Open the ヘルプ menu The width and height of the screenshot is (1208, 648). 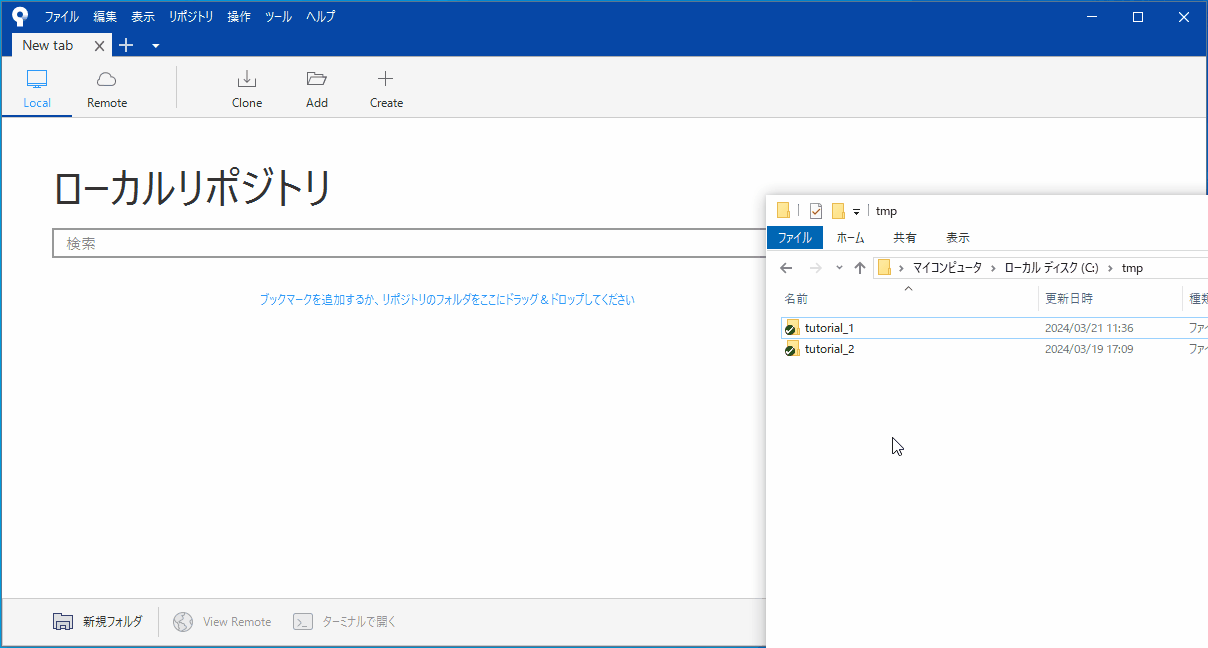321,17
